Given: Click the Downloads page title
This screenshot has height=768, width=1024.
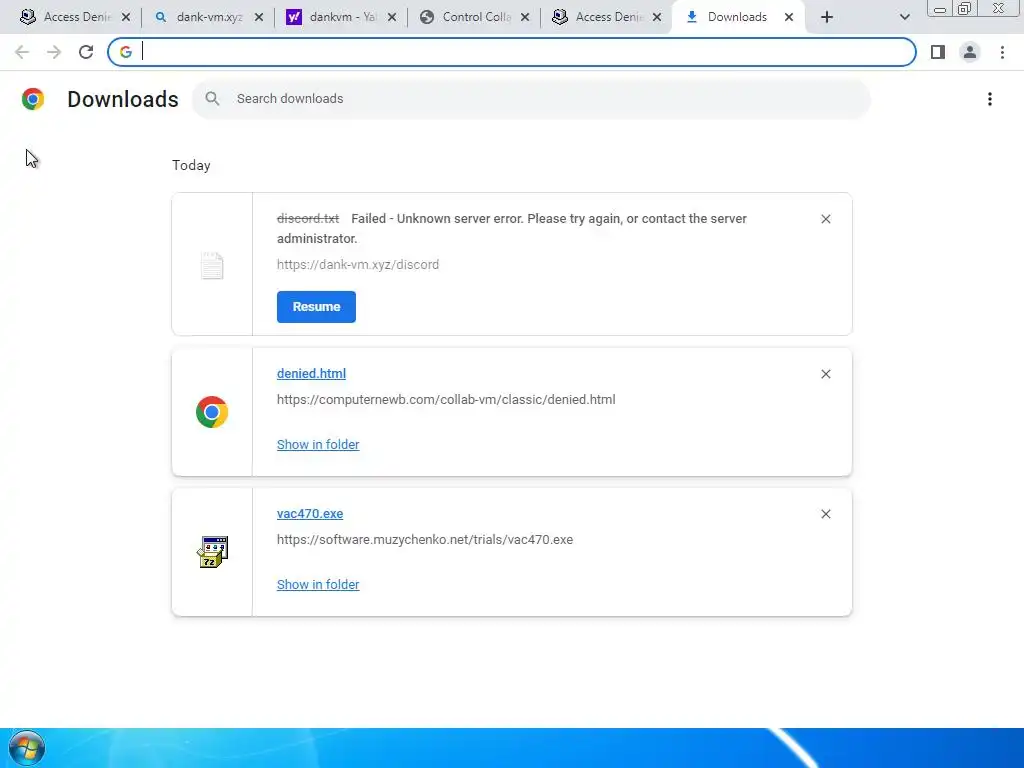Looking at the screenshot, I should [123, 99].
